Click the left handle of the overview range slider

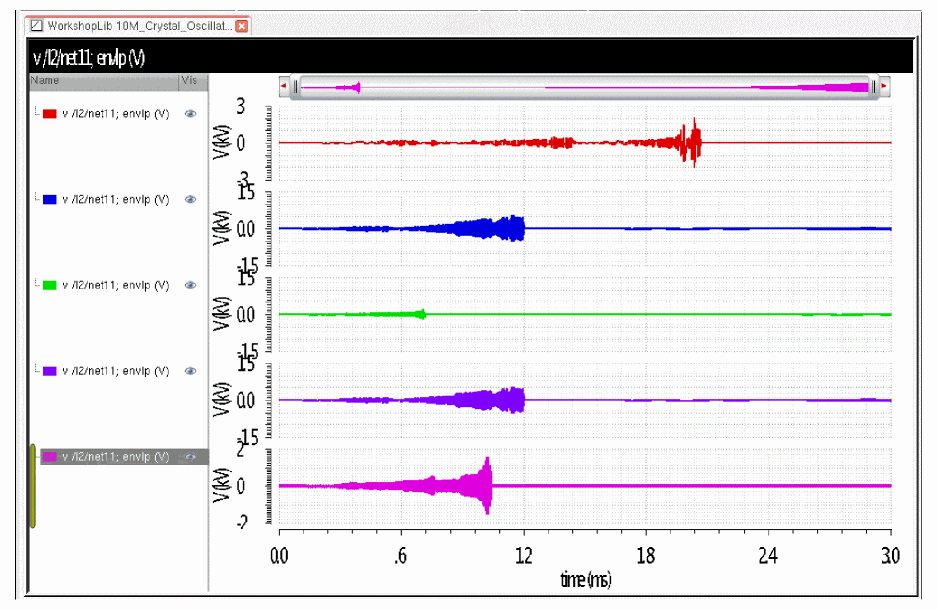coord(296,87)
